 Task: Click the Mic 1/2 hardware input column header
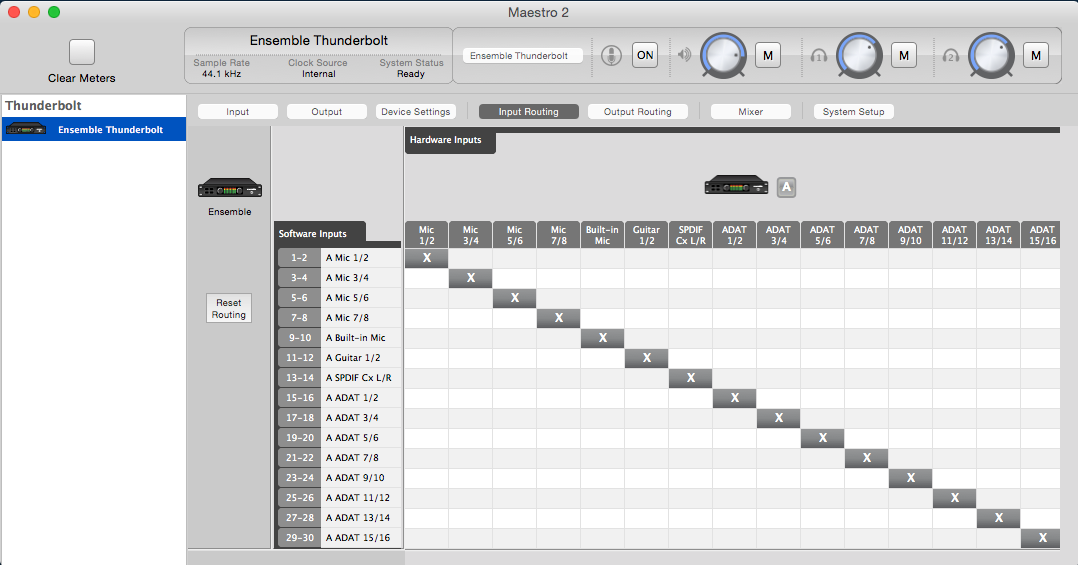point(427,234)
